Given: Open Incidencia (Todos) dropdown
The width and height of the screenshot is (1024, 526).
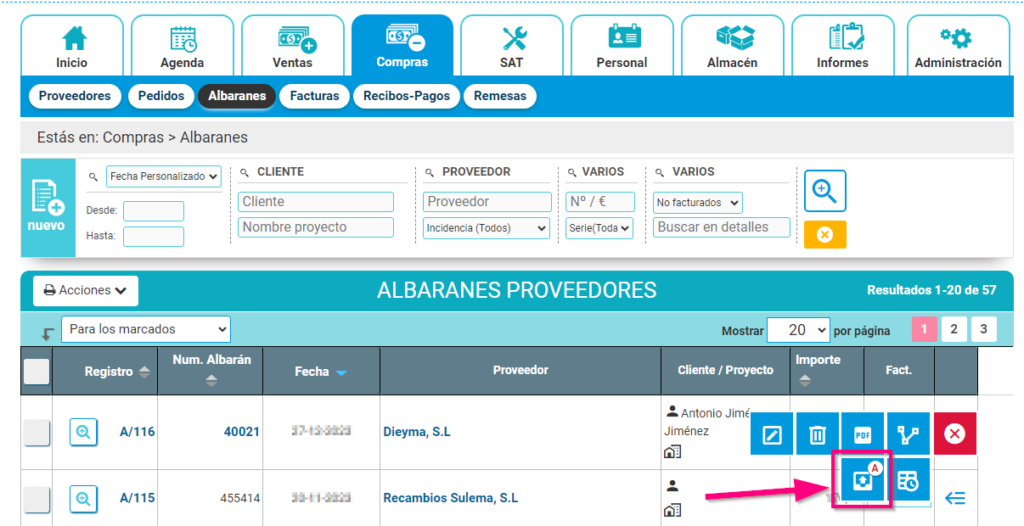Looking at the screenshot, I should [x=487, y=229].
